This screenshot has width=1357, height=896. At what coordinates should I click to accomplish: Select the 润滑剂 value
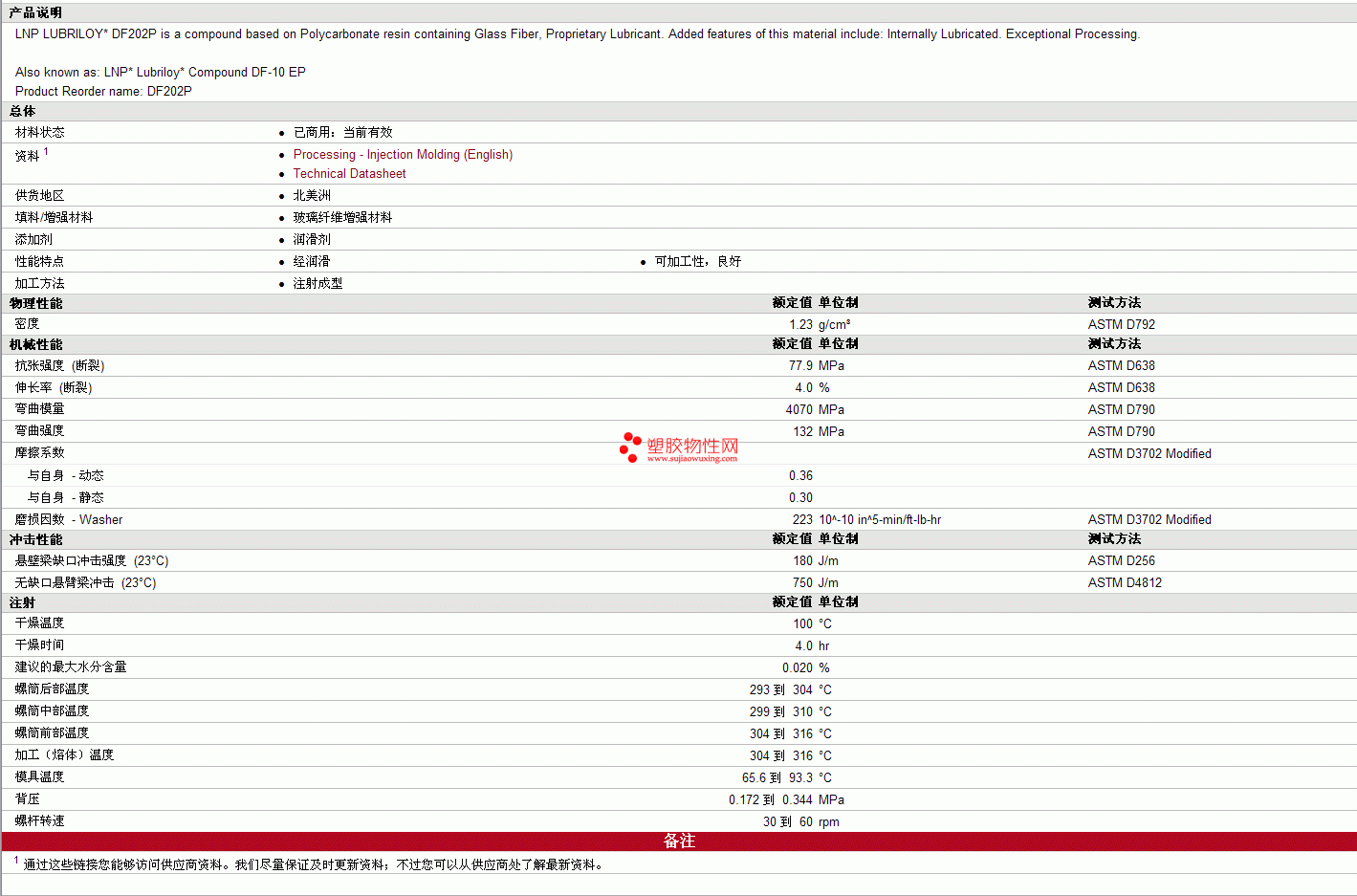tap(312, 240)
